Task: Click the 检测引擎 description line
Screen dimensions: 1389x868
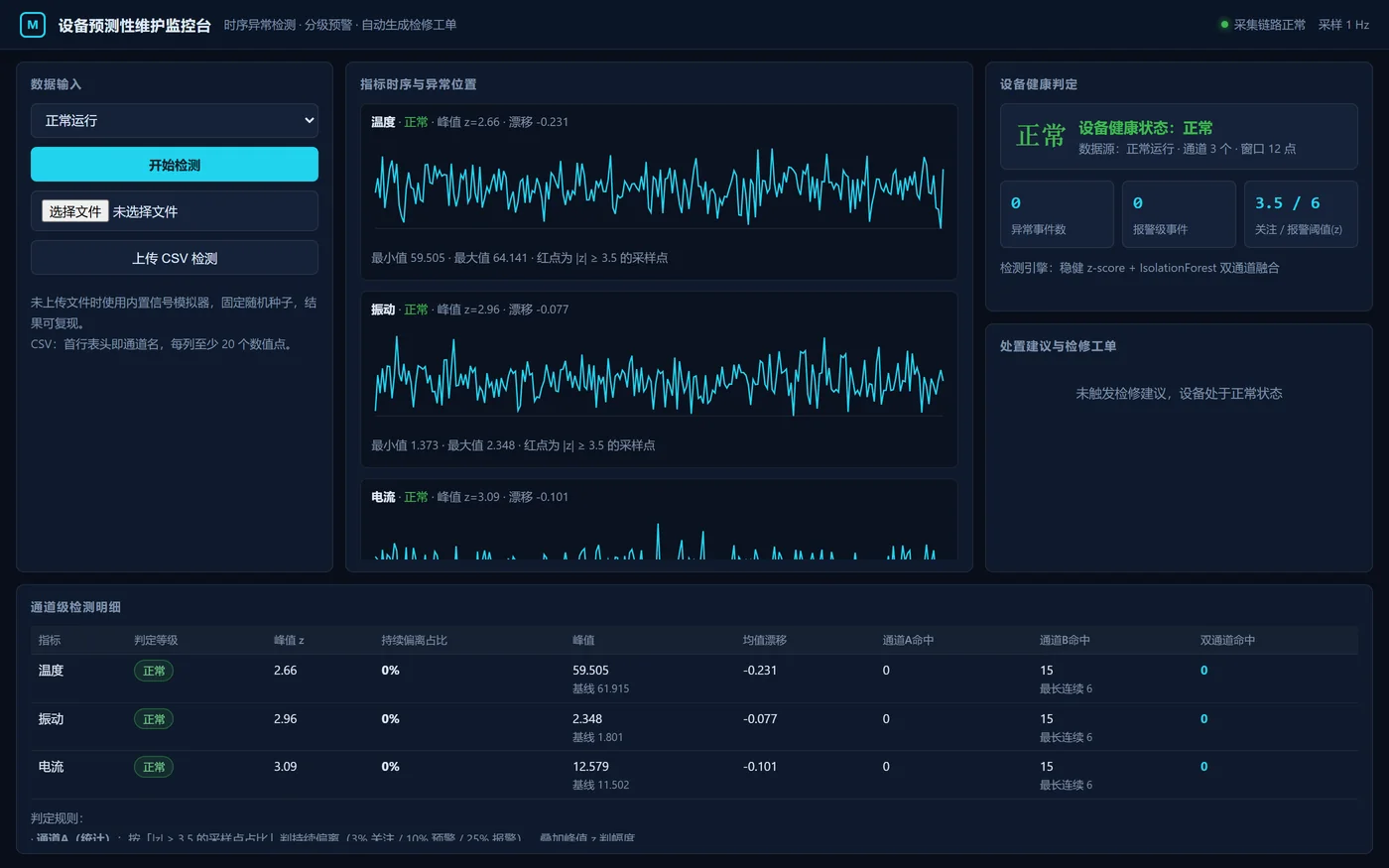Action: pyautogui.click(x=1140, y=268)
